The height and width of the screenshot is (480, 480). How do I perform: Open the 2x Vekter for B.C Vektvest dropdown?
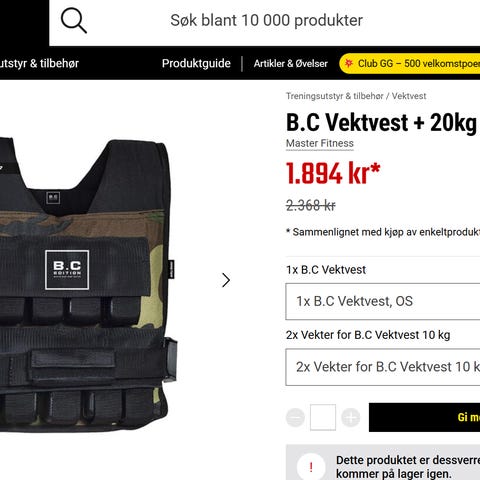(x=383, y=367)
